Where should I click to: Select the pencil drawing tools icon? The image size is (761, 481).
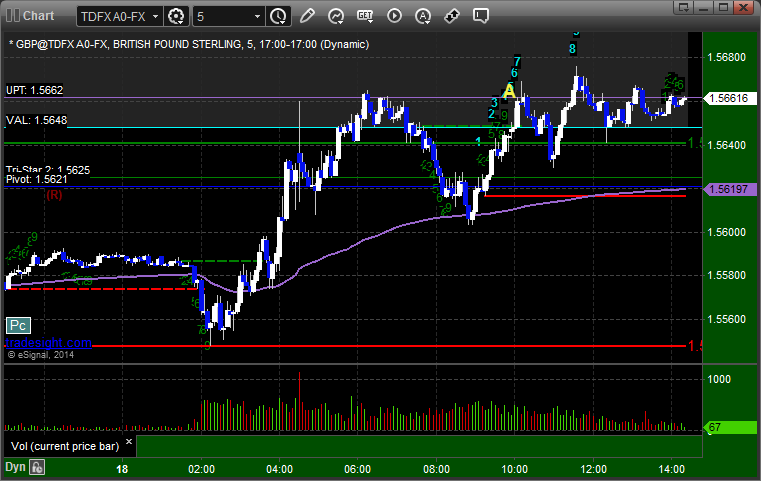307,16
